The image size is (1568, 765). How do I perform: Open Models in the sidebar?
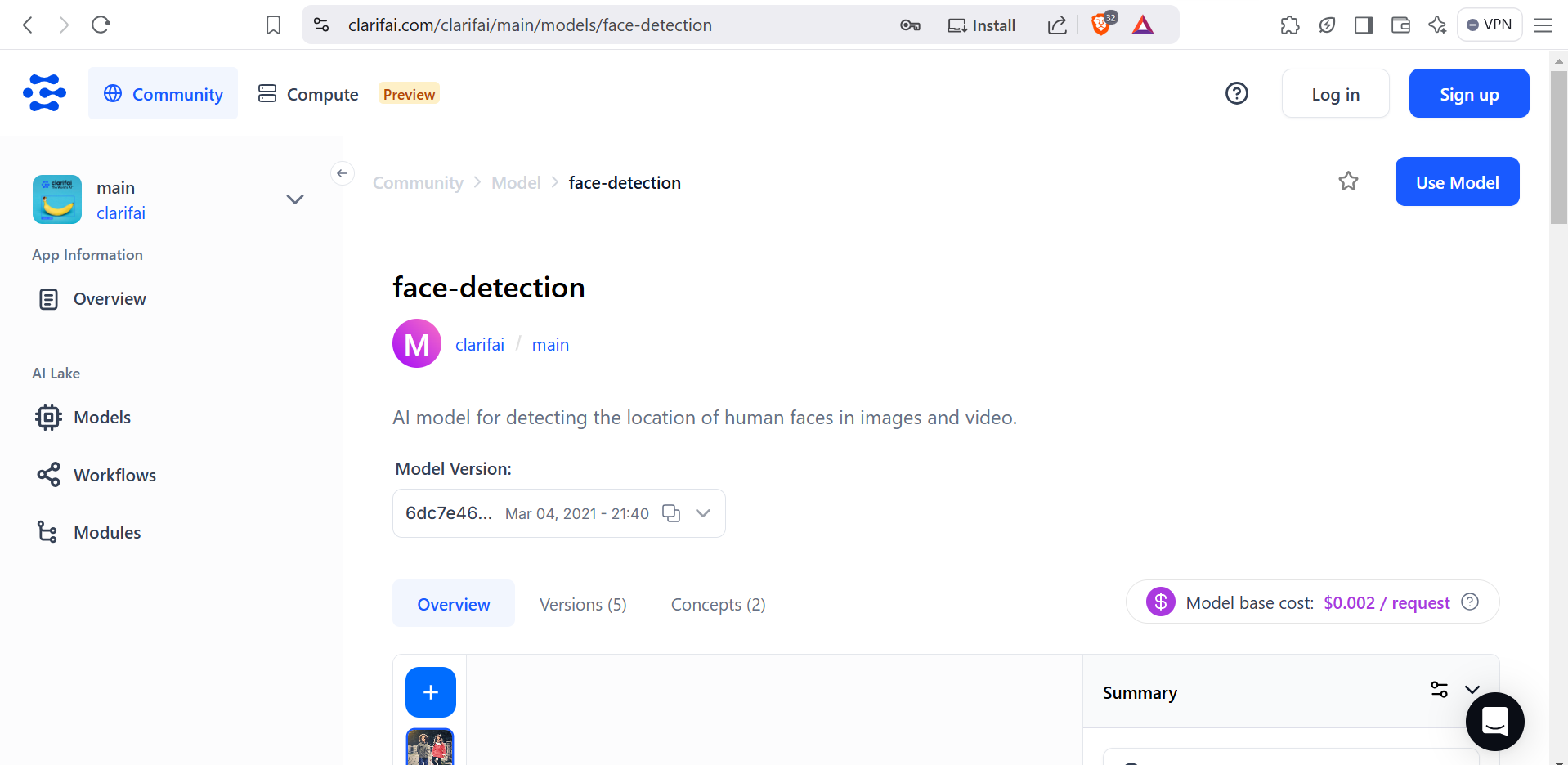[x=83, y=418]
